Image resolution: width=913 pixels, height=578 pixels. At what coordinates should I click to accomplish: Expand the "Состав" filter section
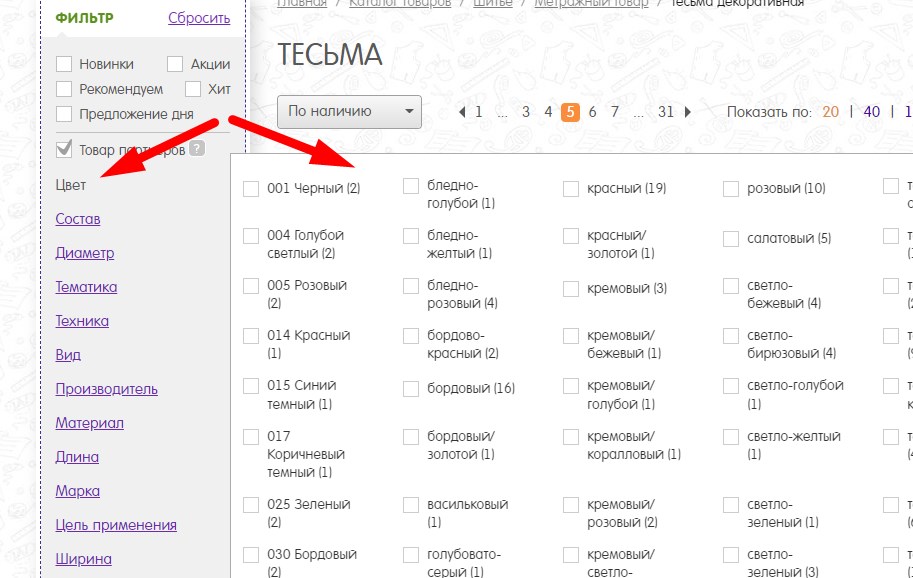(x=78, y=219)
